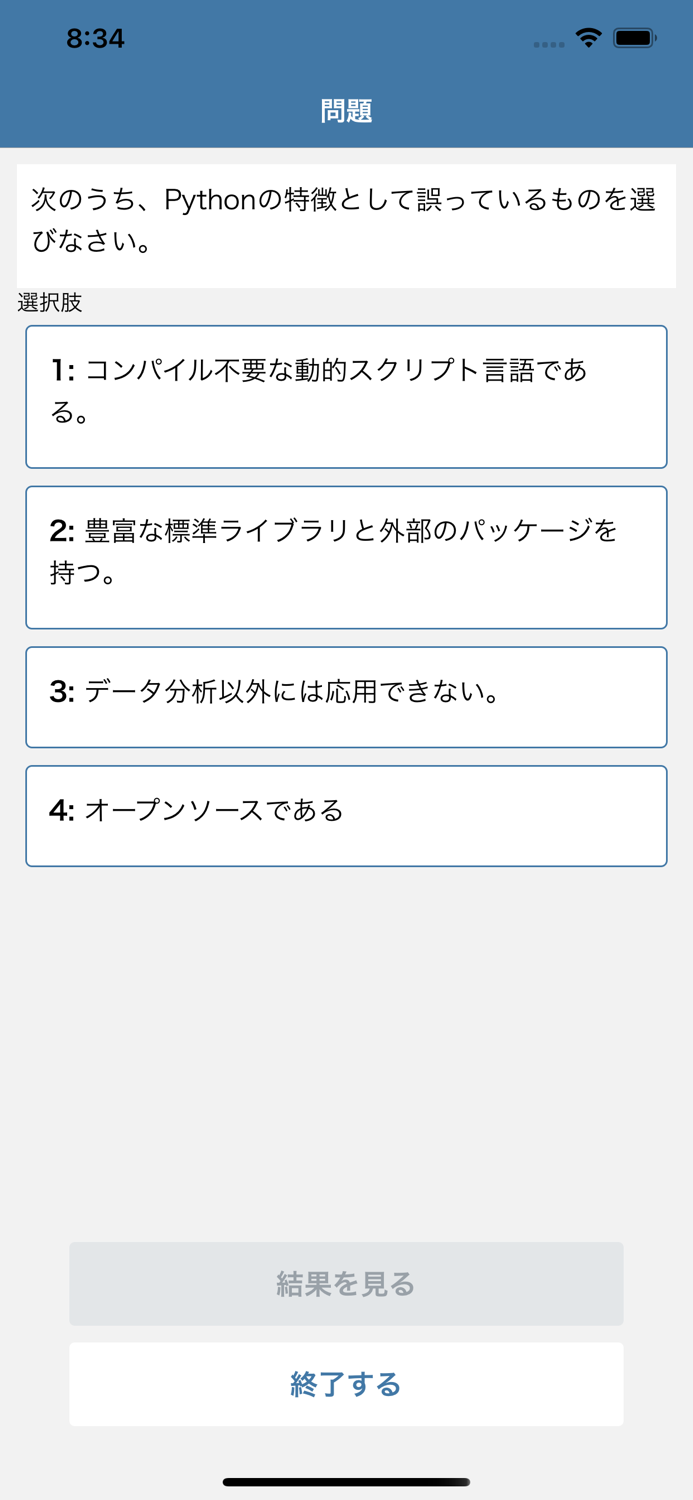Image resolution: width=693 pixels, height=1500 pixels.
Task: Select answer 1 about dynamic scripting language
Action: pos(346,396)
